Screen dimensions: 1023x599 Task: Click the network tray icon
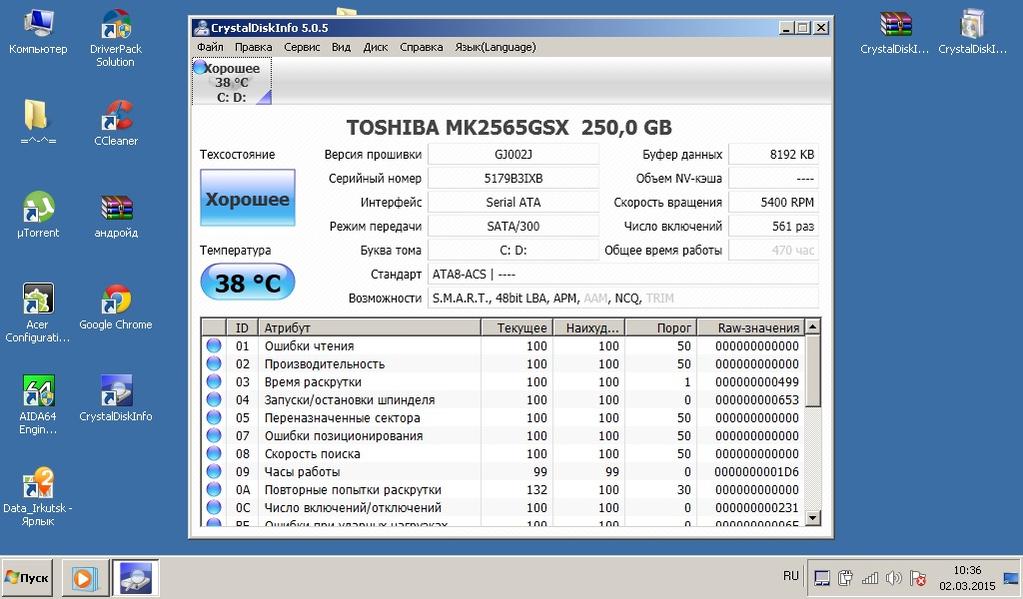(870, 578)
